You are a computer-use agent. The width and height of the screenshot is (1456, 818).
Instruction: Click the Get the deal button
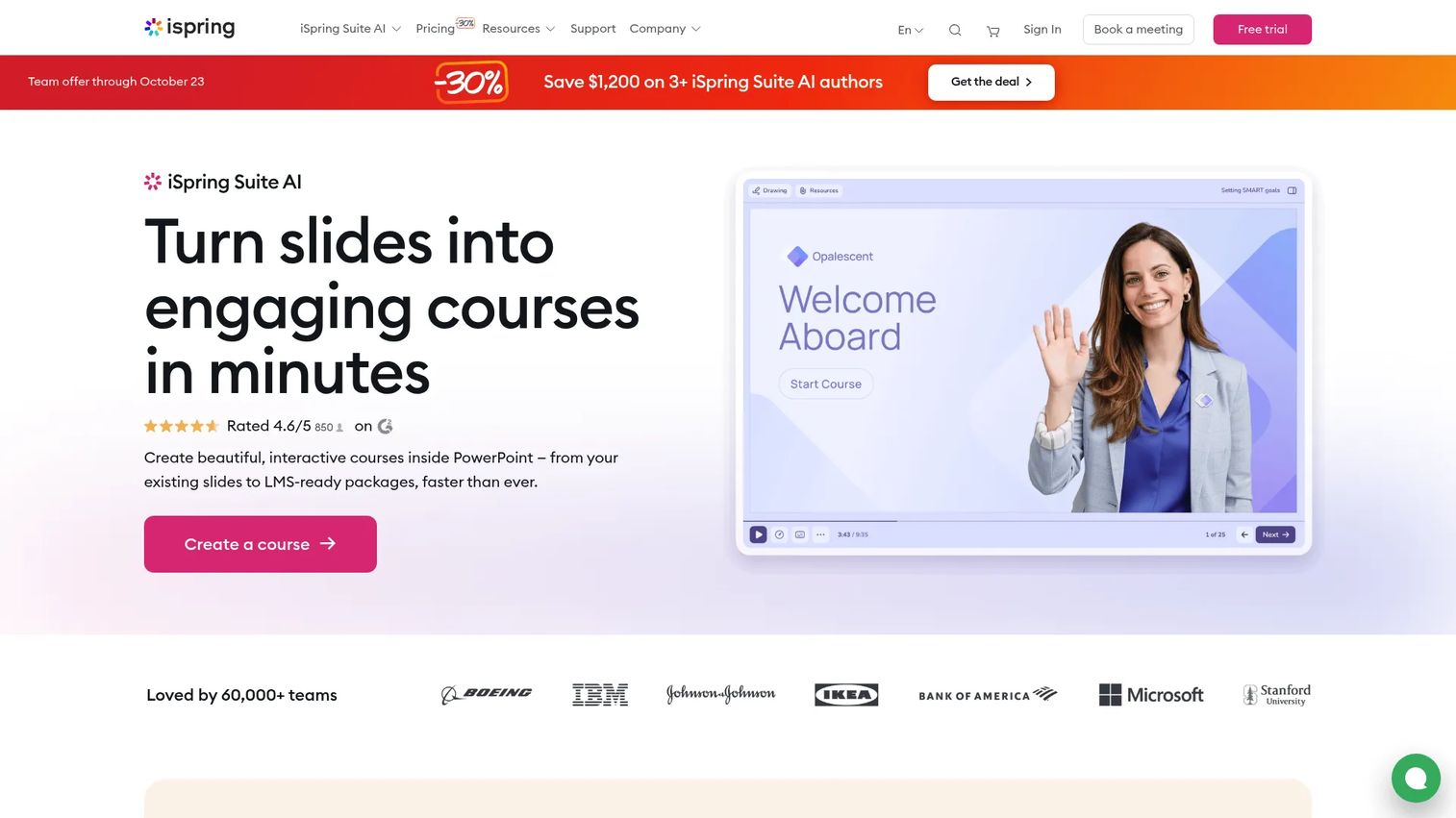(992, 82)
